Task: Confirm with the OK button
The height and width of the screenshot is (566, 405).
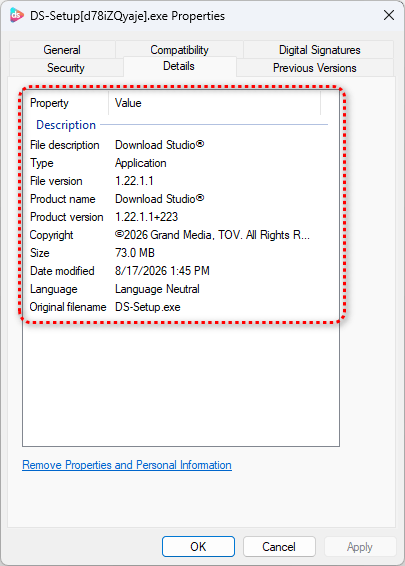Action: coord(198,547)
